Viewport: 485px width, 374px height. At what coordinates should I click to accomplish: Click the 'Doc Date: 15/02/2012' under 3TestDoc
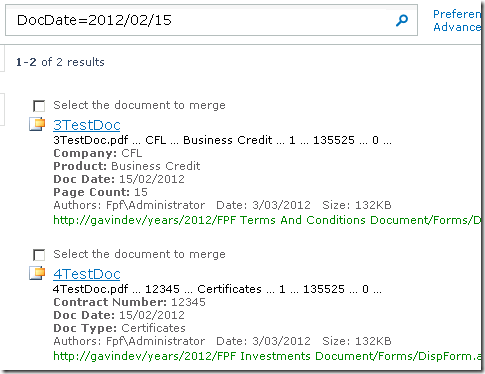[119, 179]
